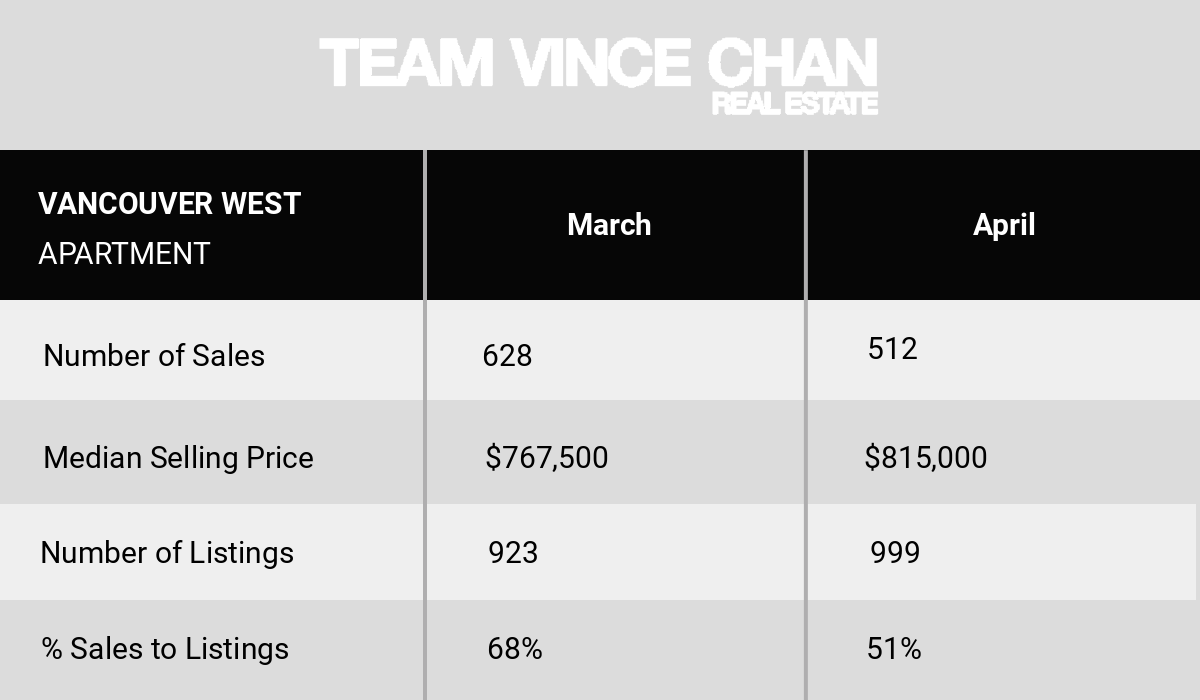The height and width of the screenshot is (700, 1200).
Task: Select the April ratio 51%
Action: 894,649
